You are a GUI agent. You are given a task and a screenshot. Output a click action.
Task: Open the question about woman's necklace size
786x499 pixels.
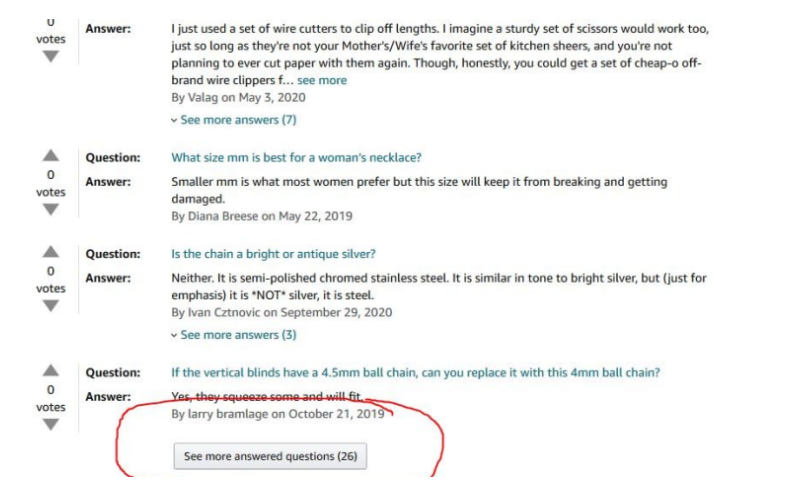click(296, 157)
